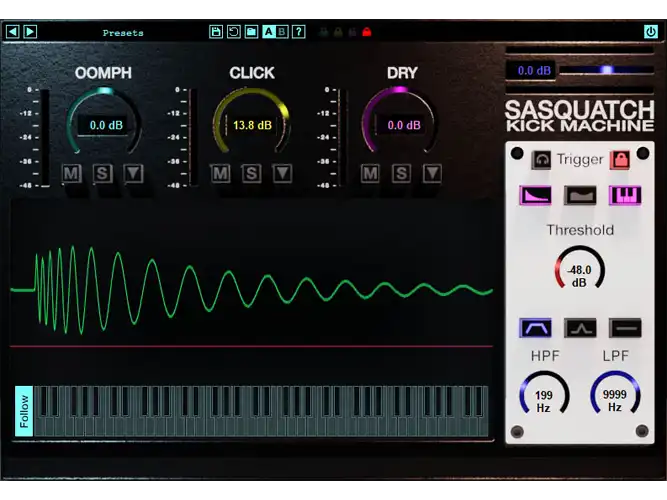Click a key on the piano keyboard strip
Viewport: 667px width, 500px height.
pyautogui.click(x=261, y=411)
